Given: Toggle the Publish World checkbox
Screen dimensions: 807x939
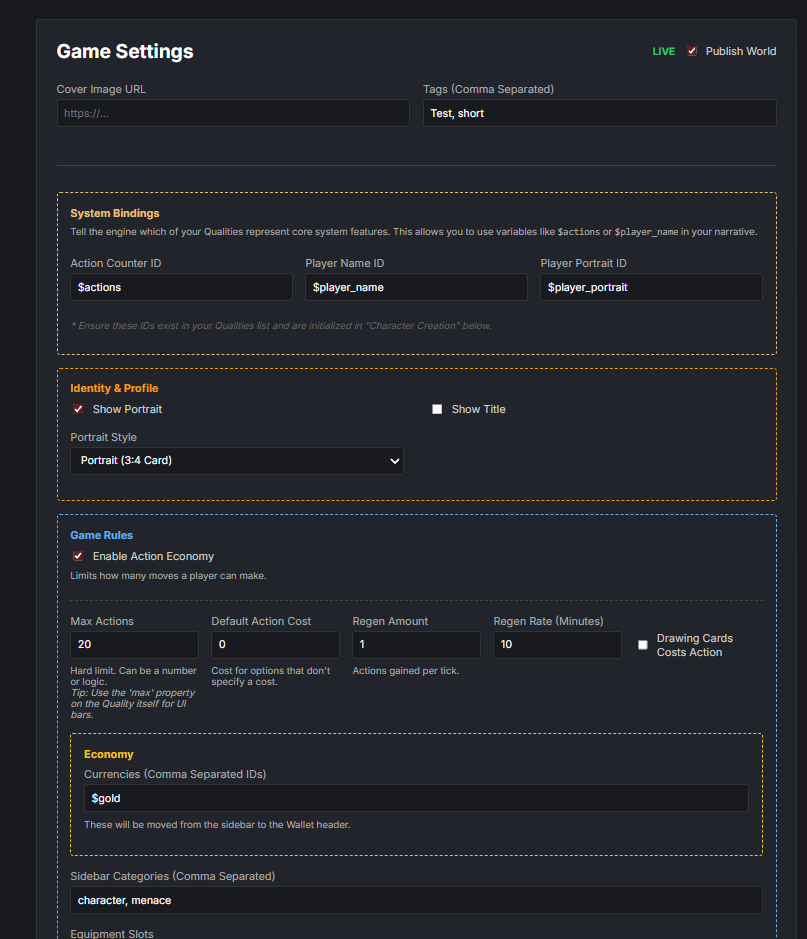Looking at the screenshot, I should (x=692, y=51).
